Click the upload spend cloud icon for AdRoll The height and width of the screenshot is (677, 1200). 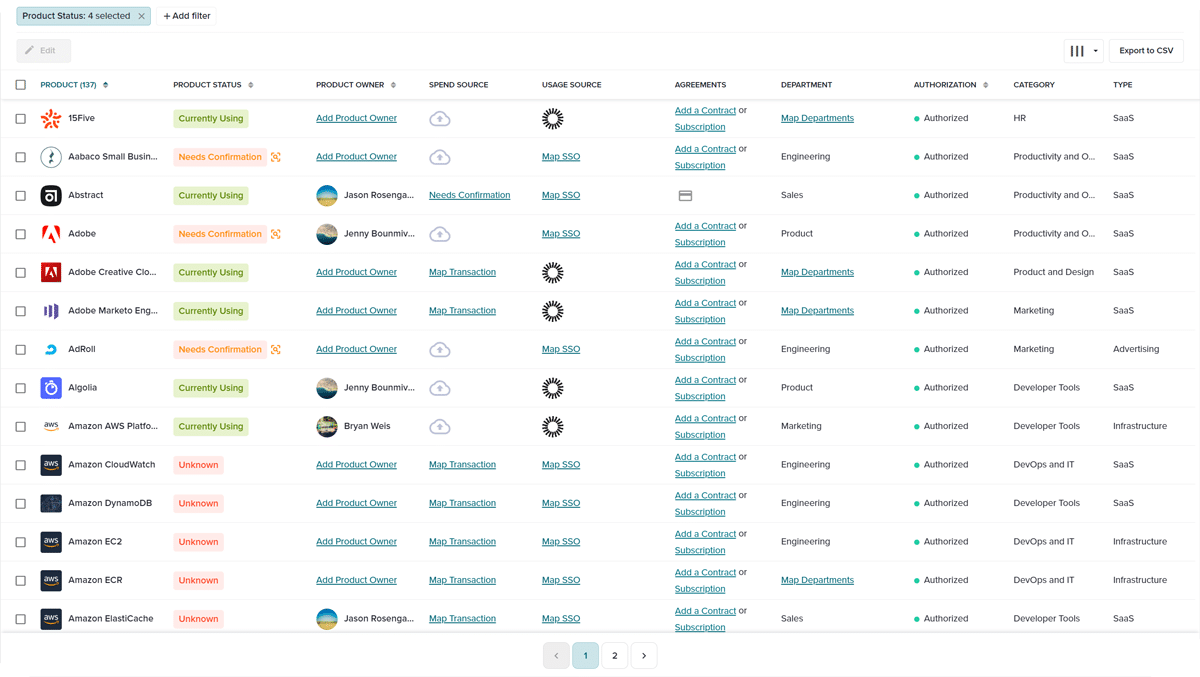(x=440, y=350)
